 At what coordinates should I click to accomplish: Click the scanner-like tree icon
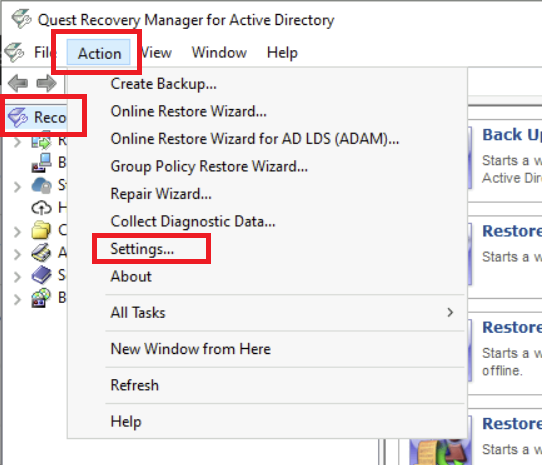tap(41, 253)
